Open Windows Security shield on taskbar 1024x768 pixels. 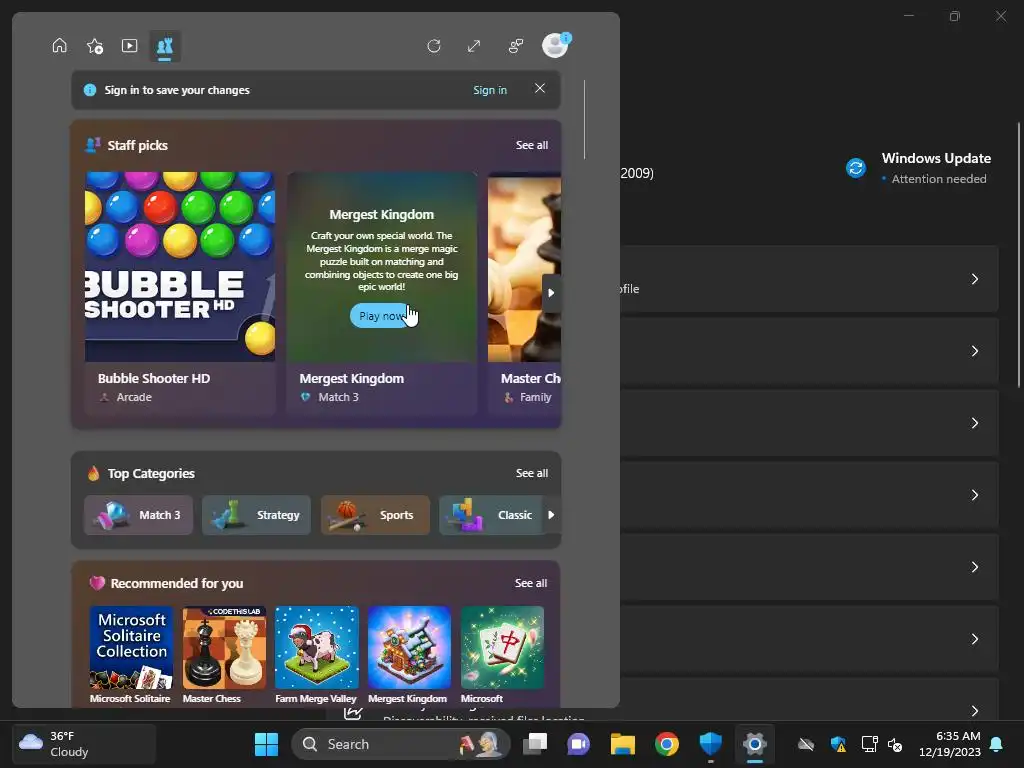pos(711,744)
